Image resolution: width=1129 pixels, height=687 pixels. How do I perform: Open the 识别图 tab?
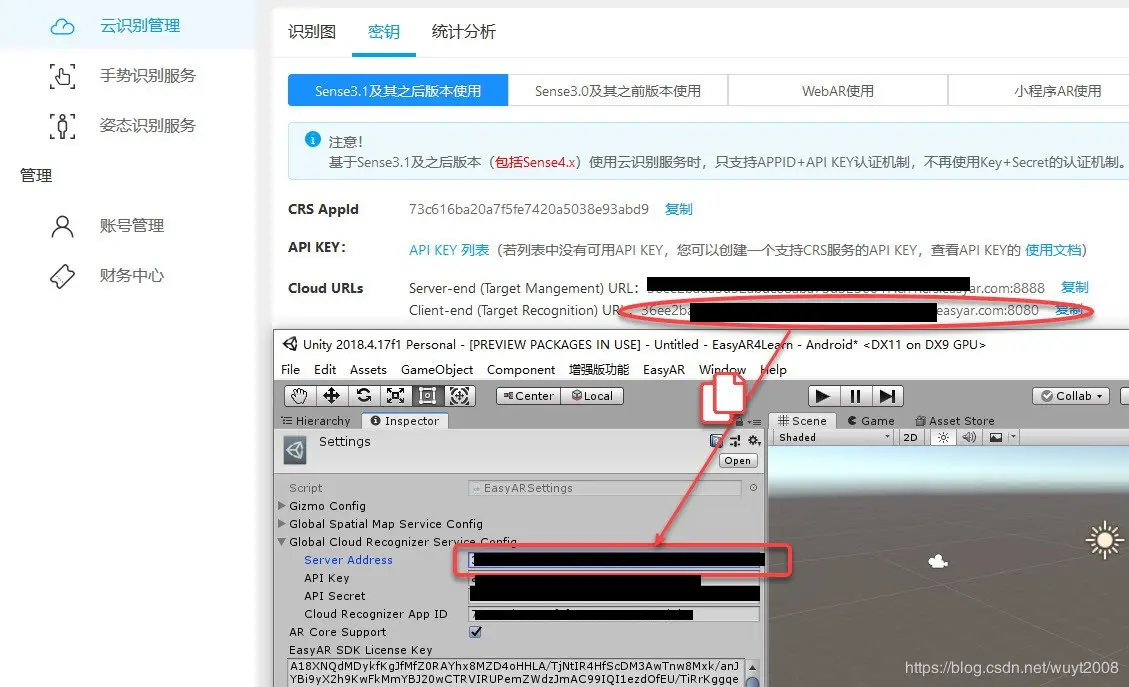tap(312, 32)
